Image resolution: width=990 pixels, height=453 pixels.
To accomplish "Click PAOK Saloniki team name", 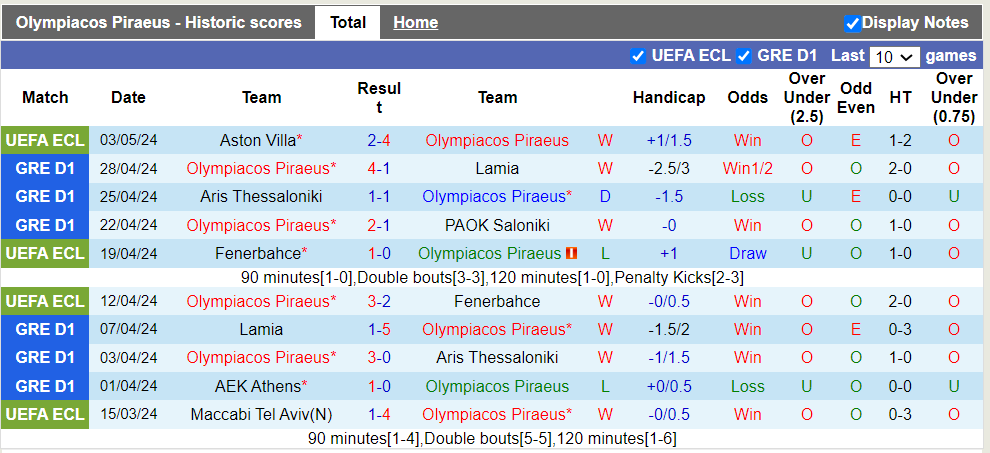I will pos(497,225).
